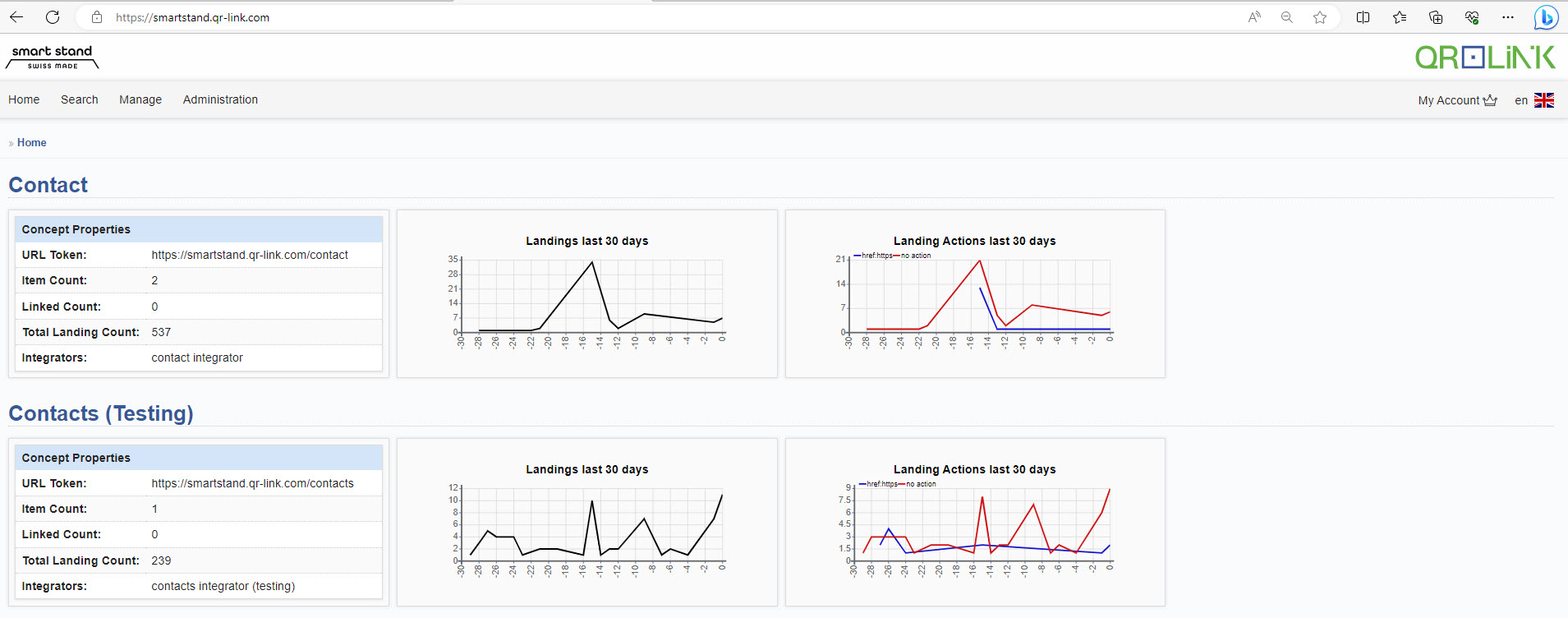
Task: Open the Favorites list icon
Action: [1400, 17]
